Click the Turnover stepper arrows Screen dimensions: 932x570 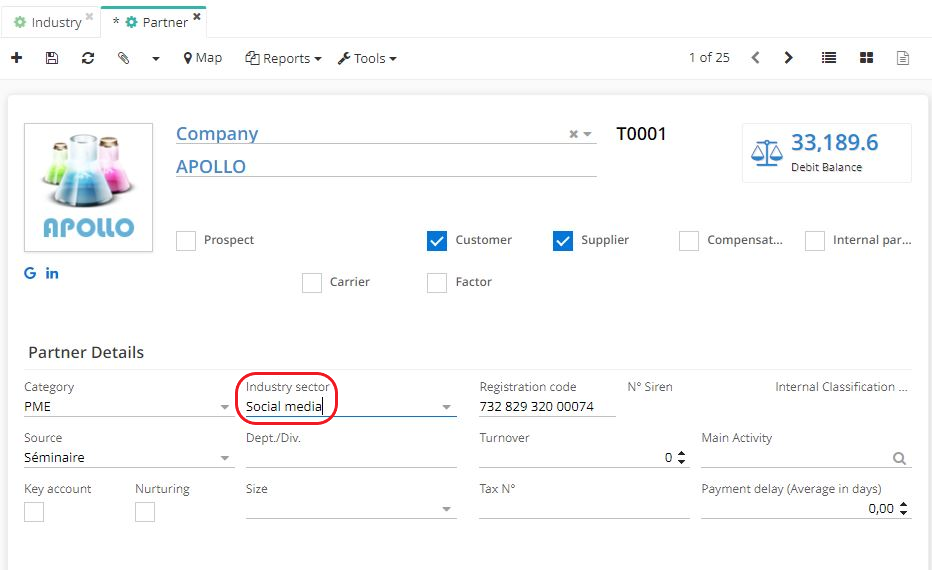pyautogui.click(x=682, y=458)
